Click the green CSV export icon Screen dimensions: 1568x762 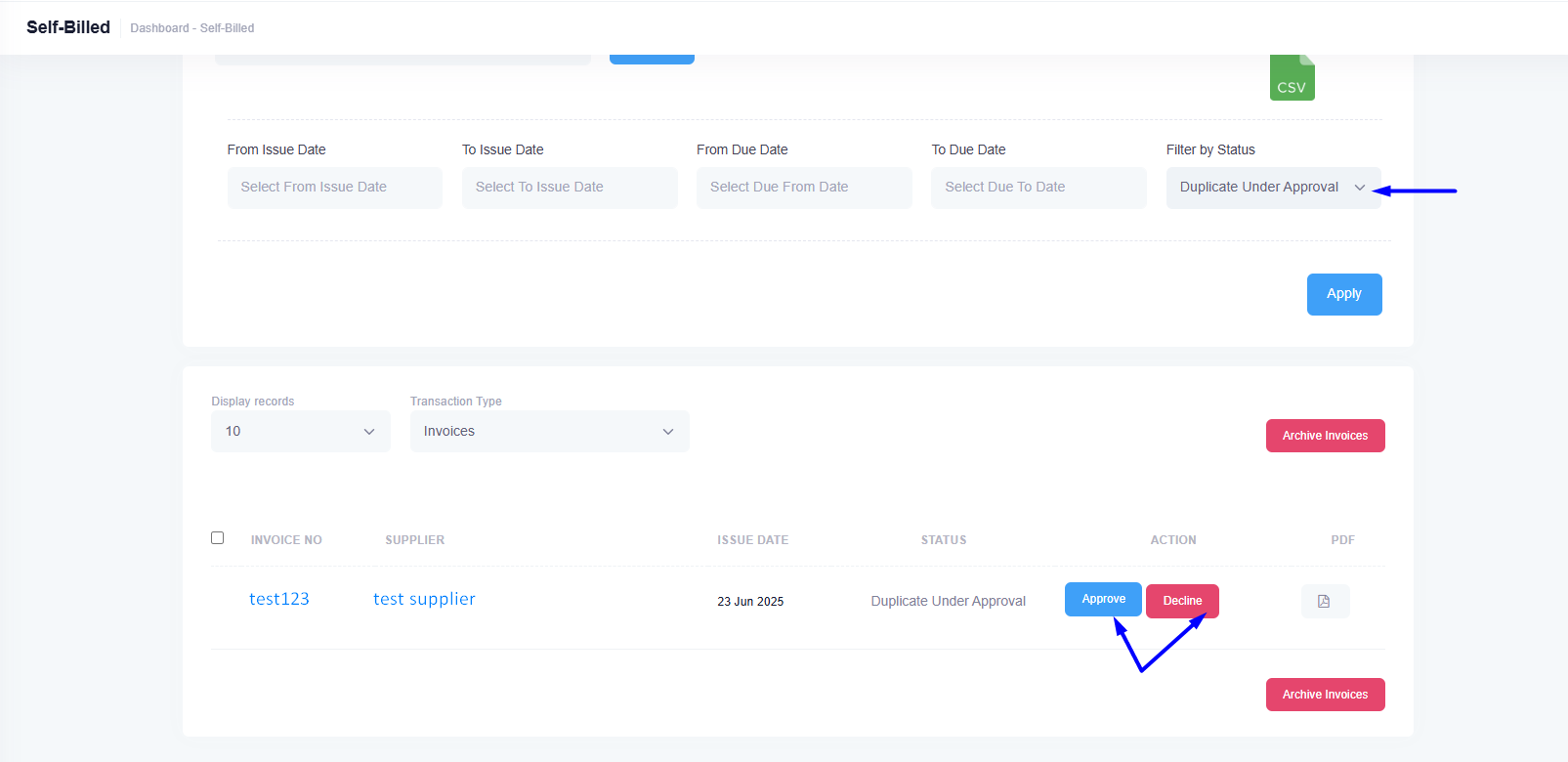tap(1292, 78)
